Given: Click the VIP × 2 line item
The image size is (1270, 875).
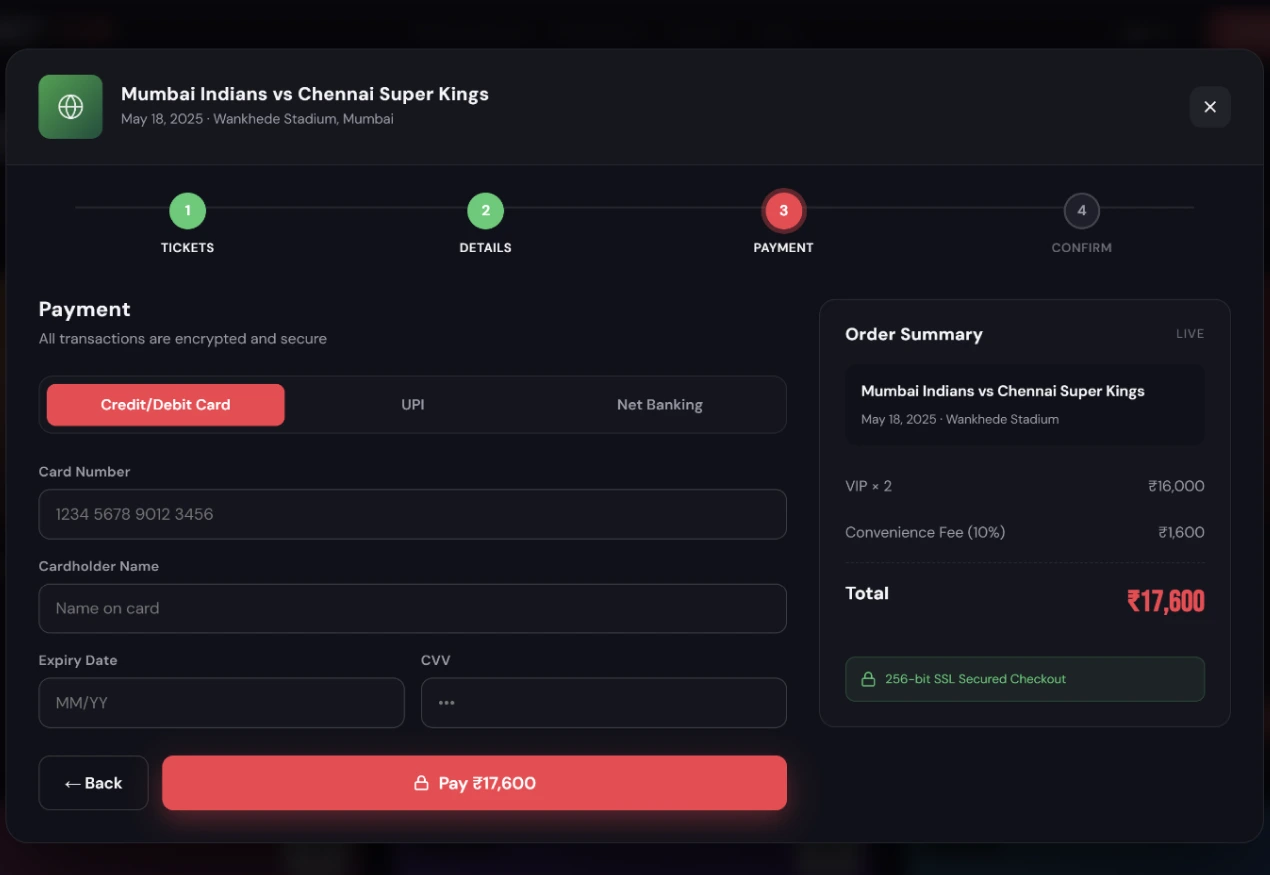Looking at the screenshot, I should pyautogui.click(x=868, y=486).
